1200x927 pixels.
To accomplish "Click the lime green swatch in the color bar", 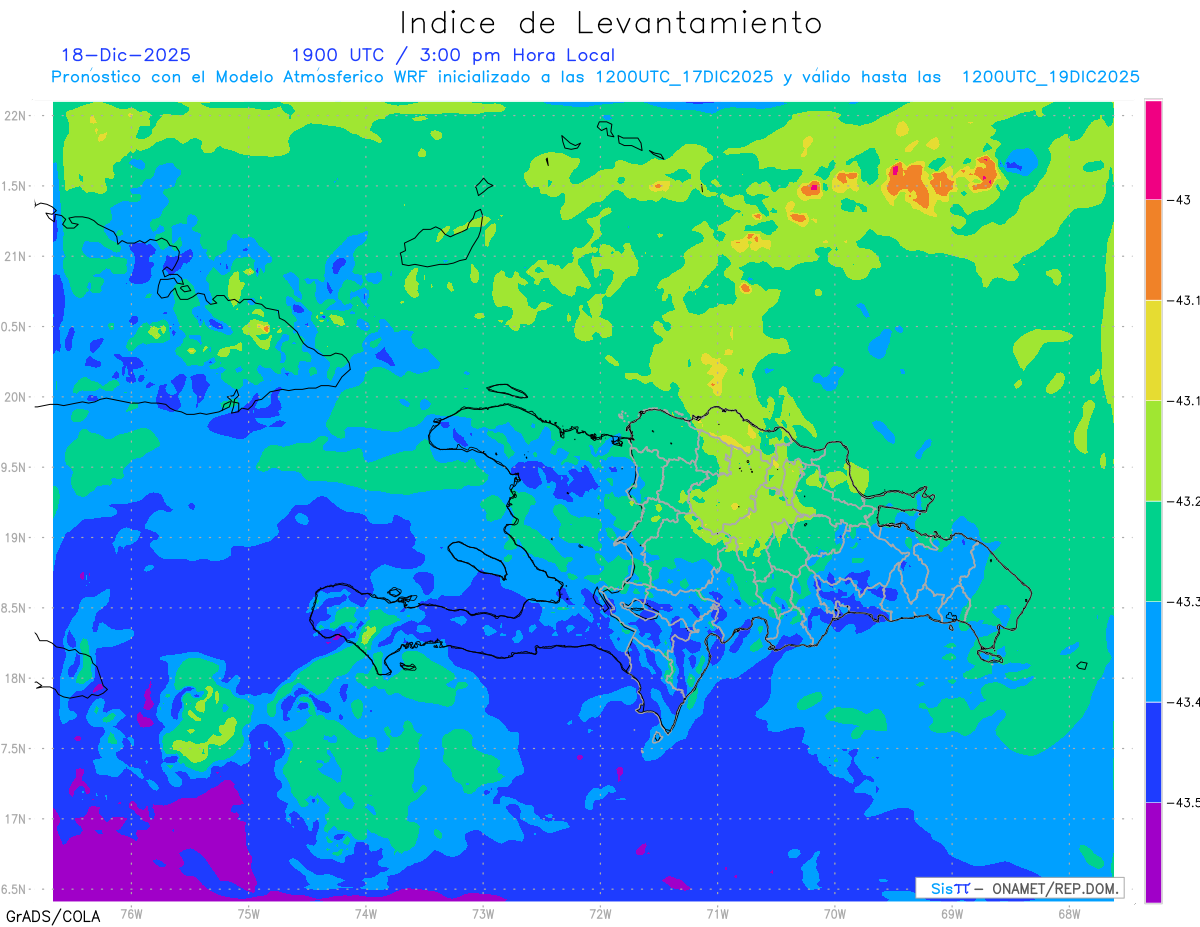I will 1153,450.
